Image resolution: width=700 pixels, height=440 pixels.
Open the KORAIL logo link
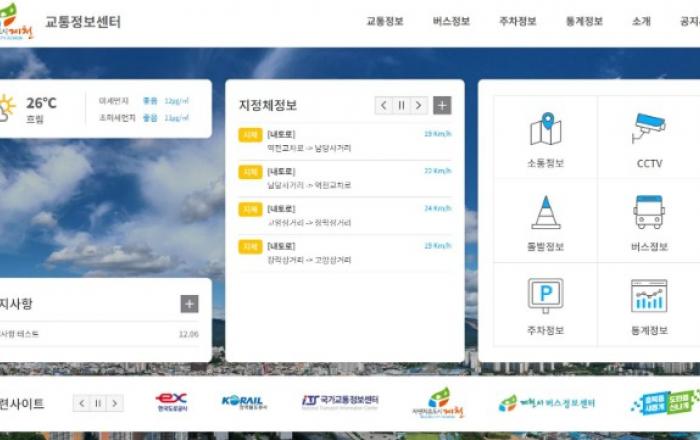244,402
